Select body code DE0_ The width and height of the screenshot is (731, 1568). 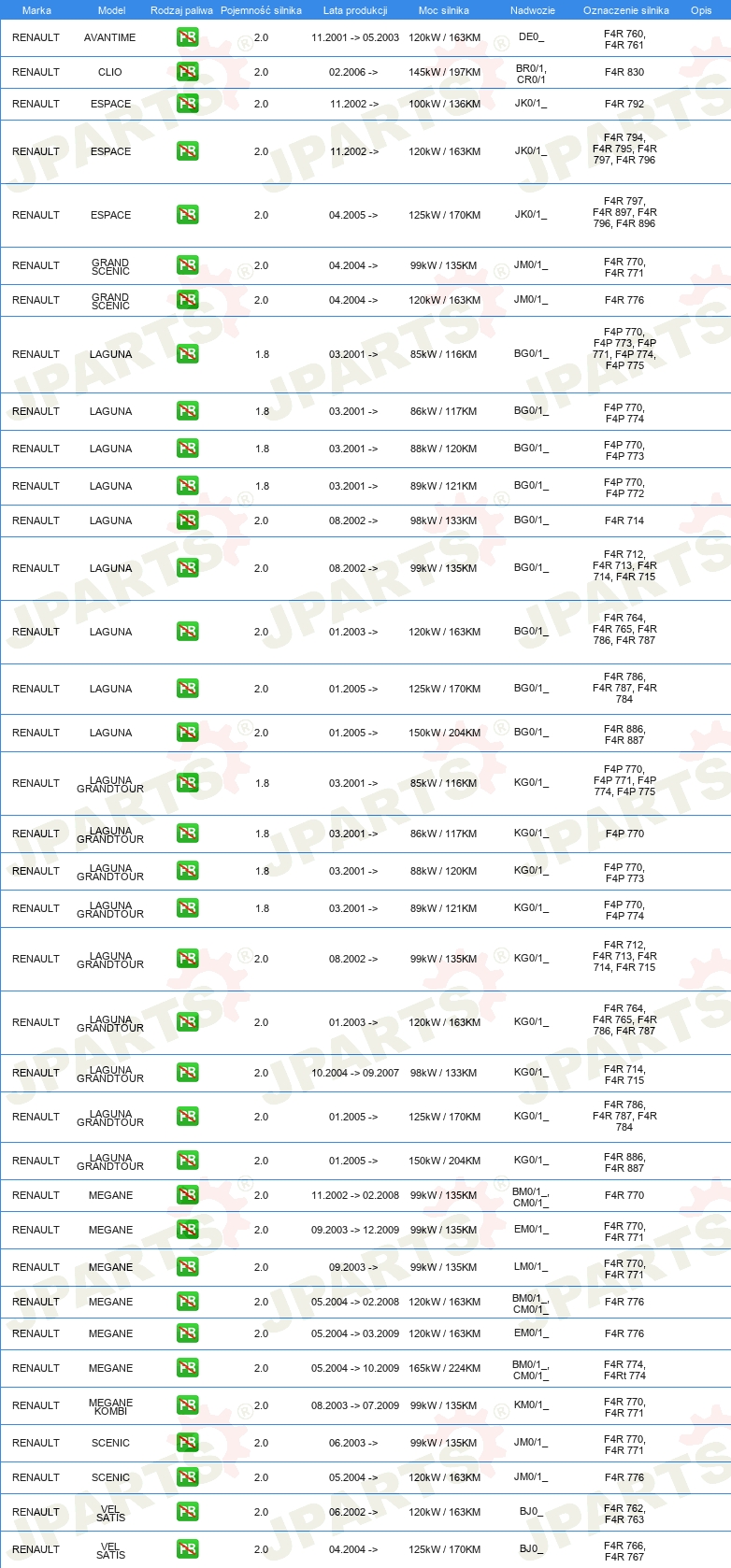tap(531, 37)
